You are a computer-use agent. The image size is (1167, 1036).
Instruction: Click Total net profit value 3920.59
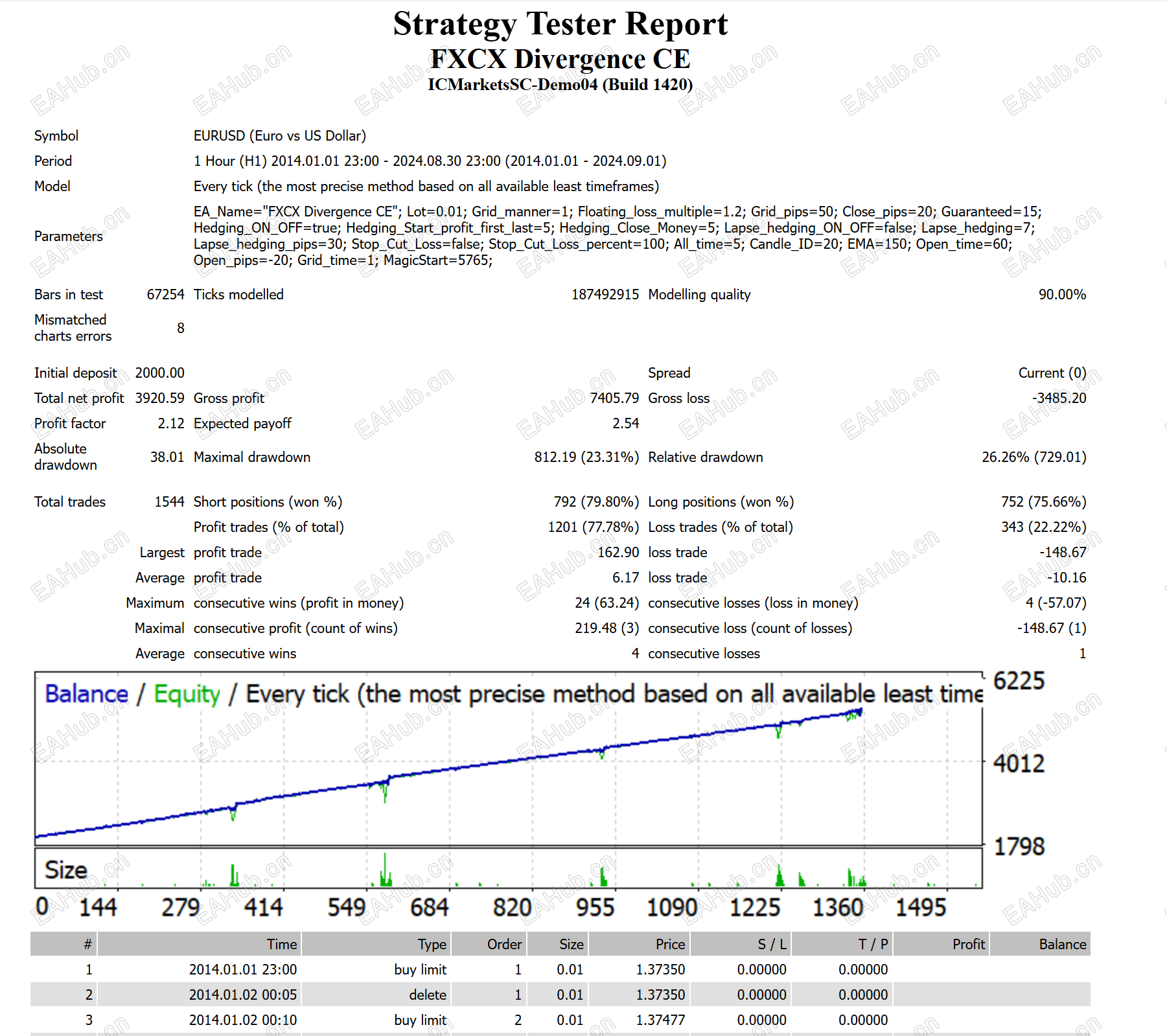tap(159, 398)
